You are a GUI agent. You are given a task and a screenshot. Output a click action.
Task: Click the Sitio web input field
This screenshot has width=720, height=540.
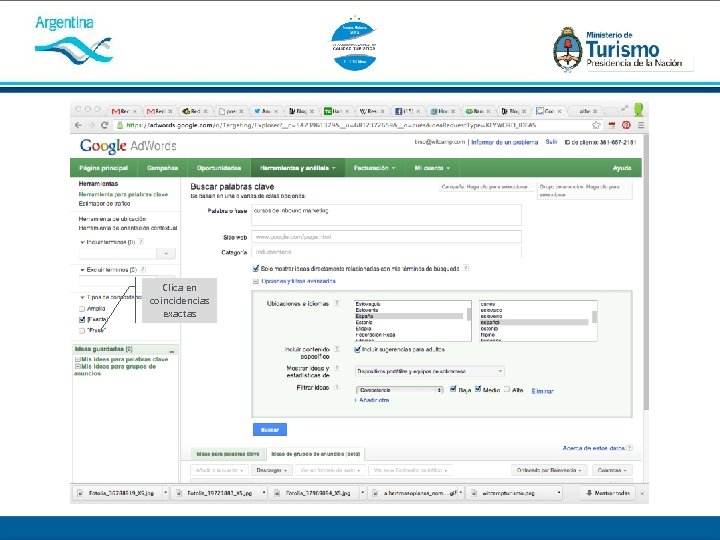[x=386, y=237]
